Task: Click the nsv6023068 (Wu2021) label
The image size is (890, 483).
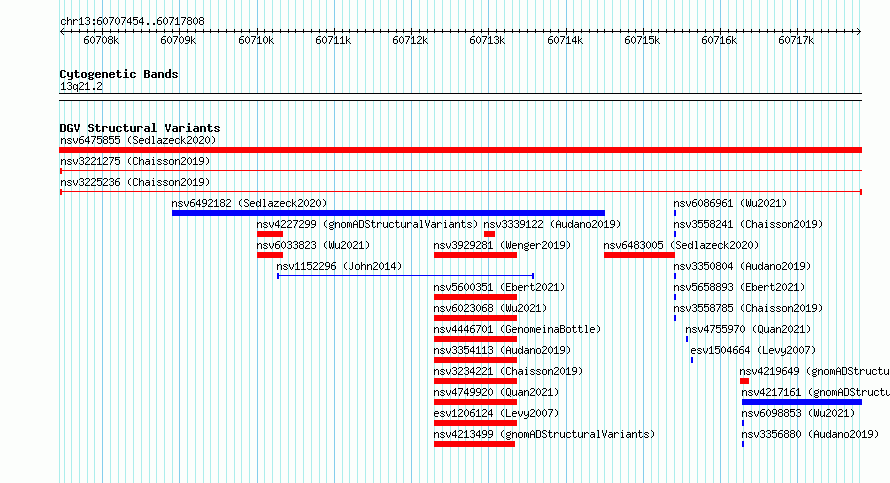Action: coord(490,308)
